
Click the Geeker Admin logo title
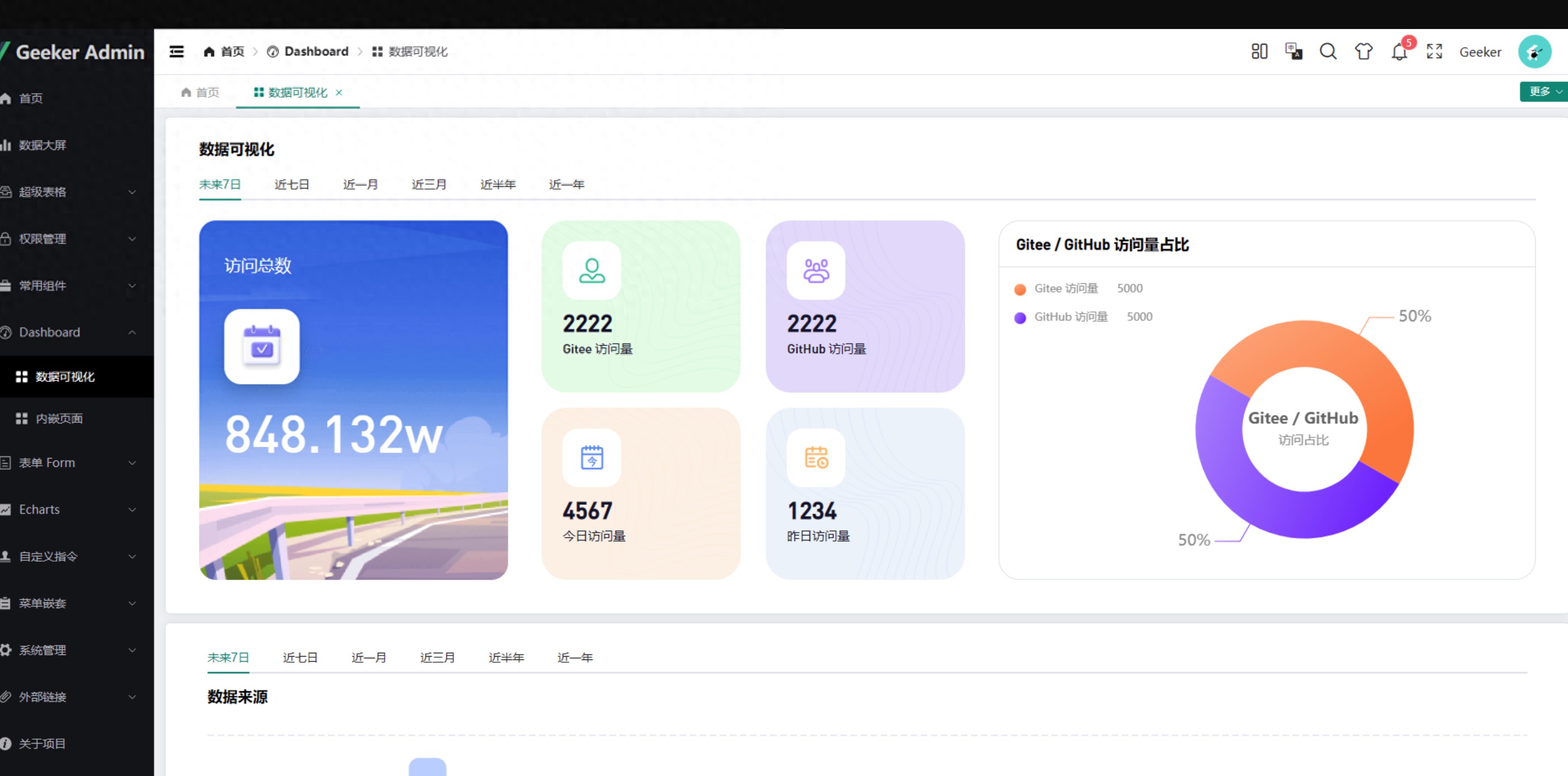80,52
